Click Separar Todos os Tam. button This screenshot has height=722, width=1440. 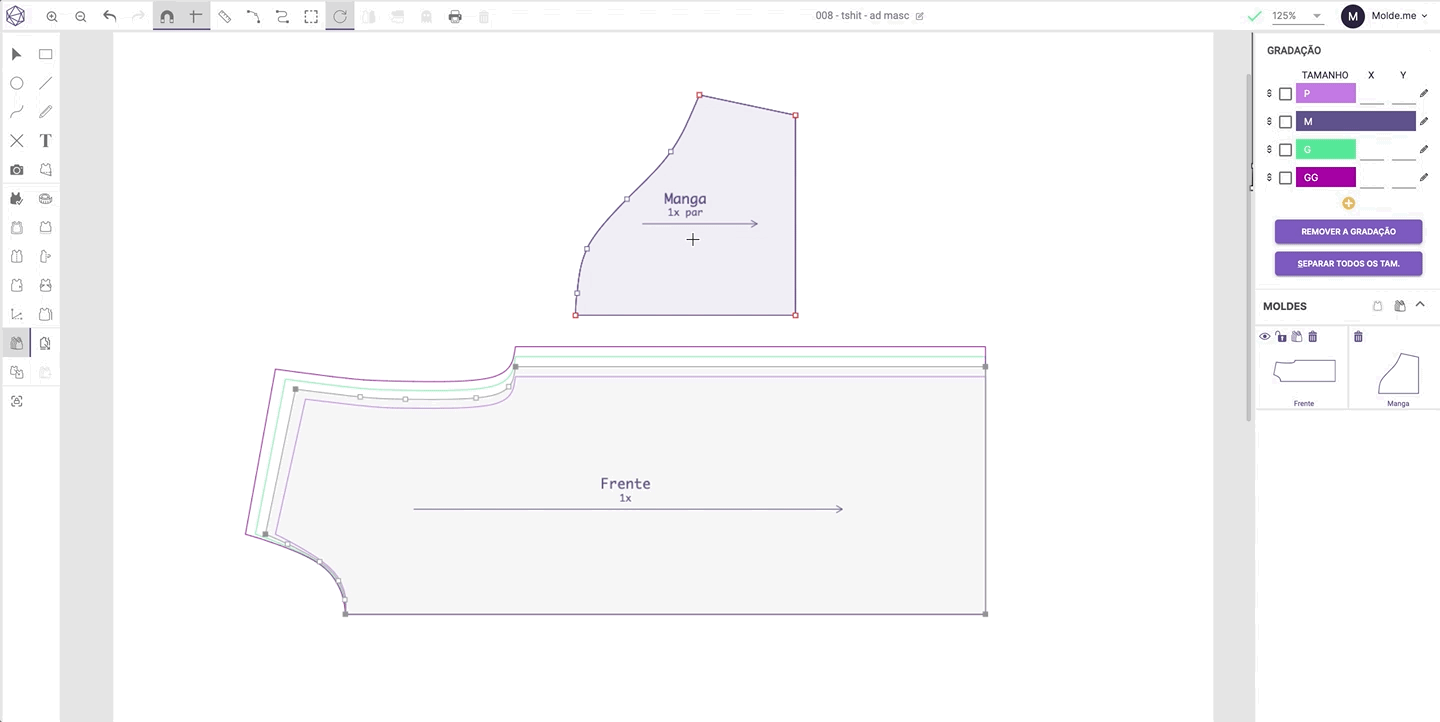coord(1348,264)
